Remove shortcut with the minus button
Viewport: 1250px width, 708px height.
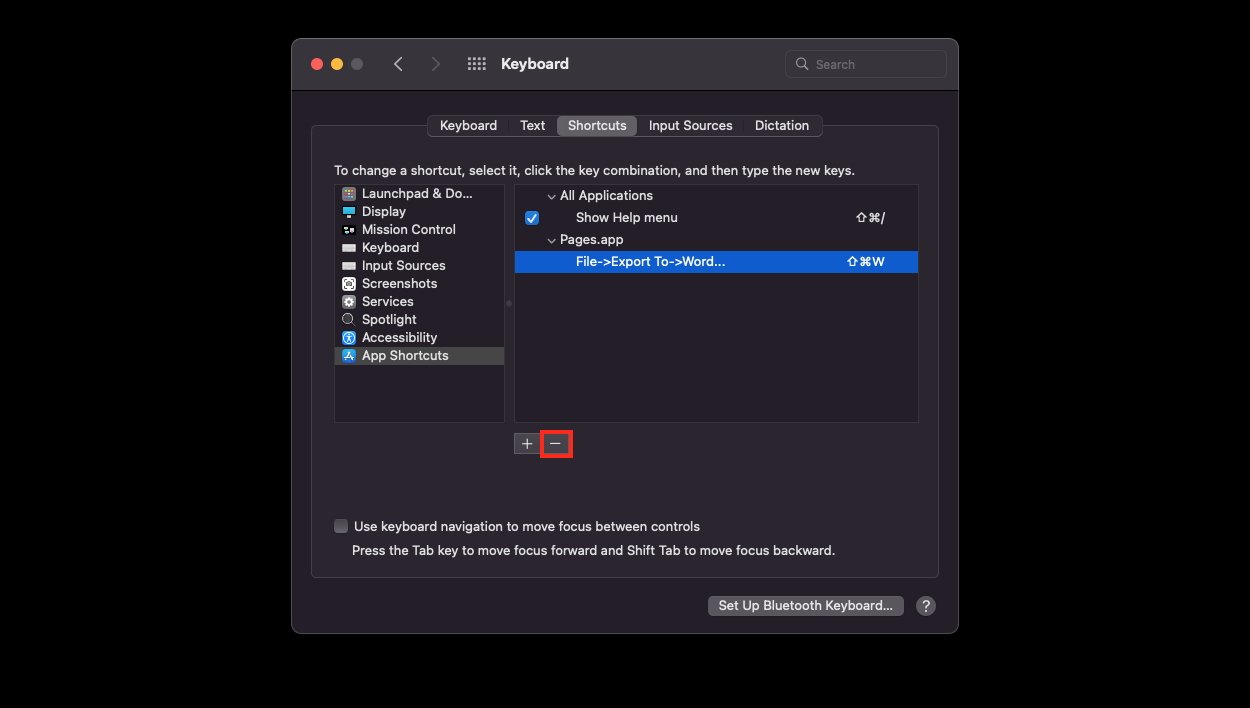(x=555, y=444)
